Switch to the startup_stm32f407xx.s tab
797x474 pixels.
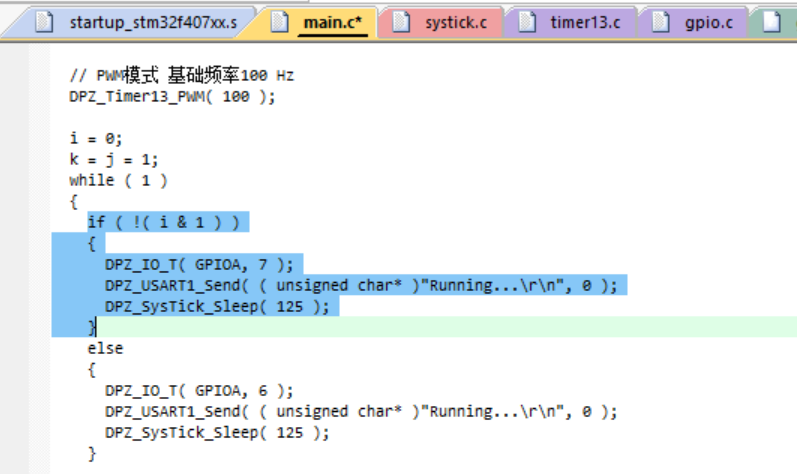click(x=135, y=22)
